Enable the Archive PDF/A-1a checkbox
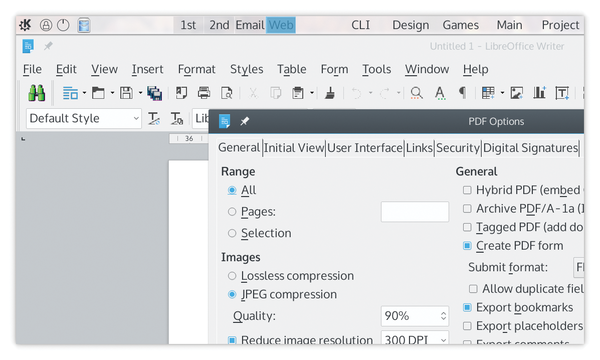The image size is (600, 360). [x=467, y=209]
